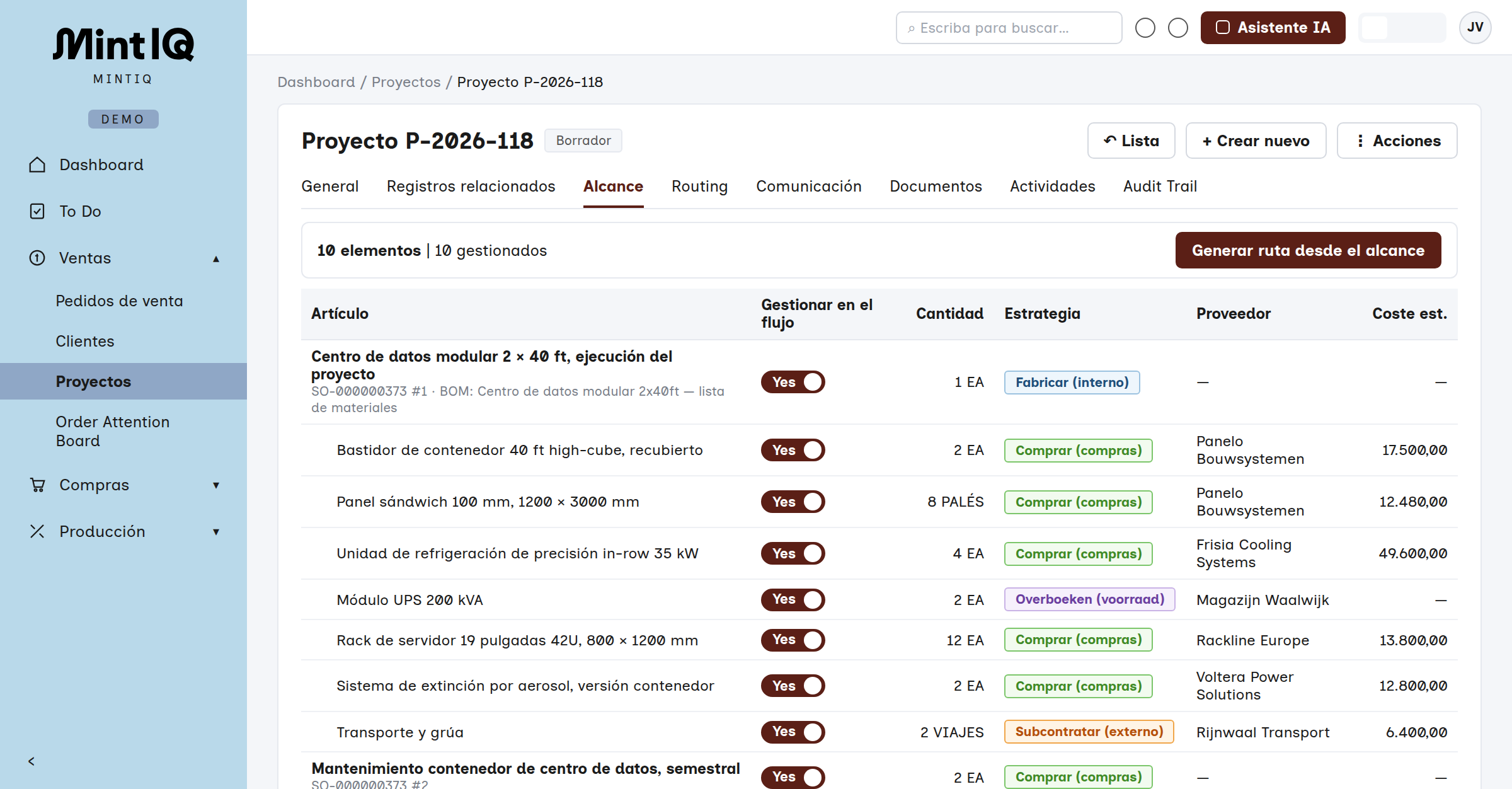Viewport: 1512px width, 789px height.
Task: Click the MintIQ logo
Action: click(x=123, y=44)
